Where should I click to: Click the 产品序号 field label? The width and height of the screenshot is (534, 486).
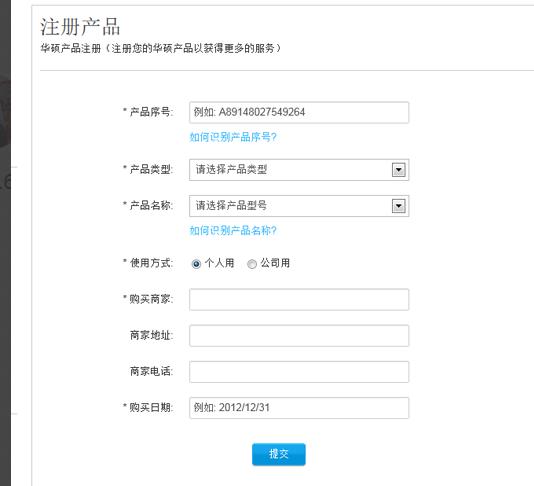150,112
